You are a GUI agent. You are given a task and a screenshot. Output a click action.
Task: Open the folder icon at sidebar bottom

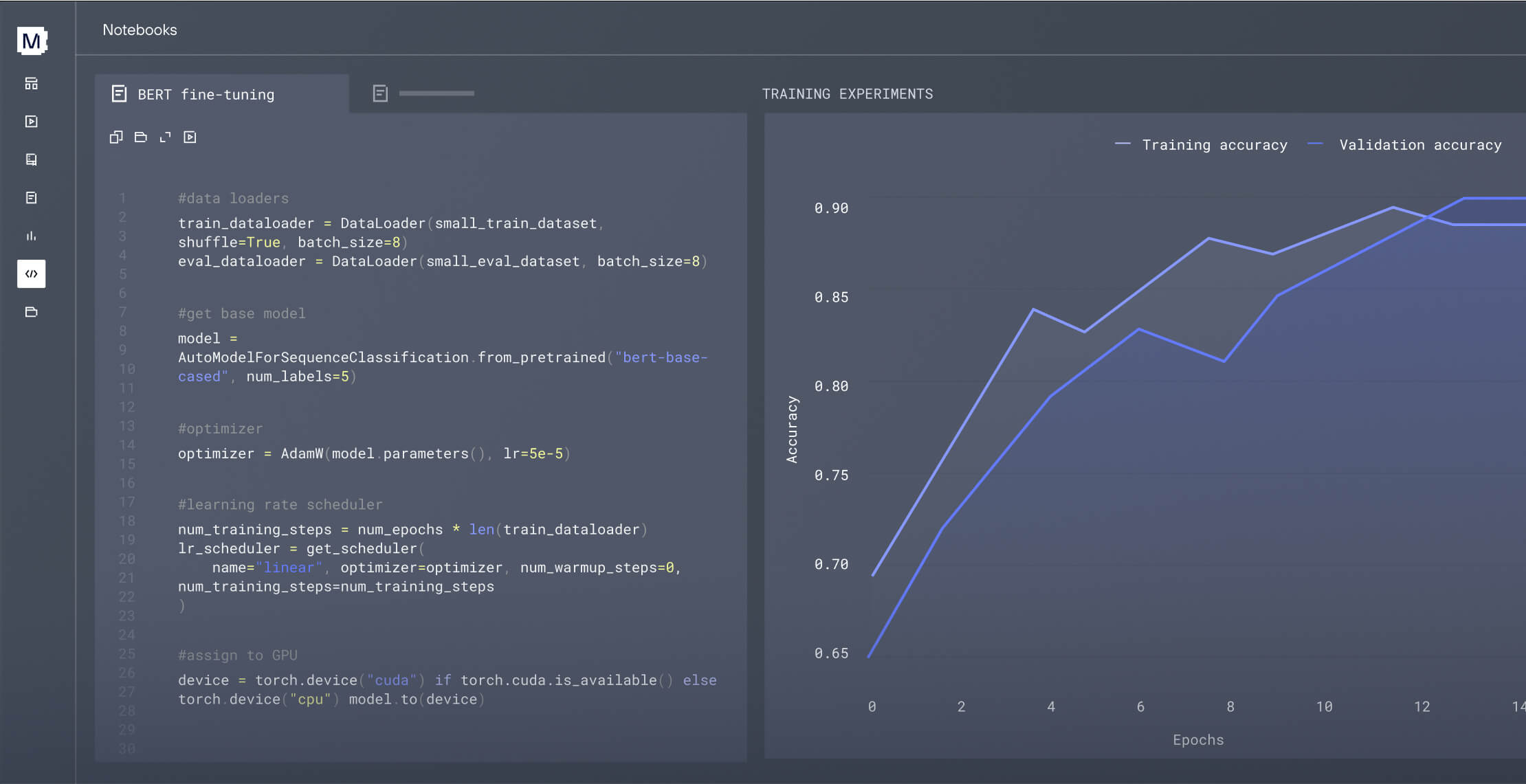[x=31, y=312]
